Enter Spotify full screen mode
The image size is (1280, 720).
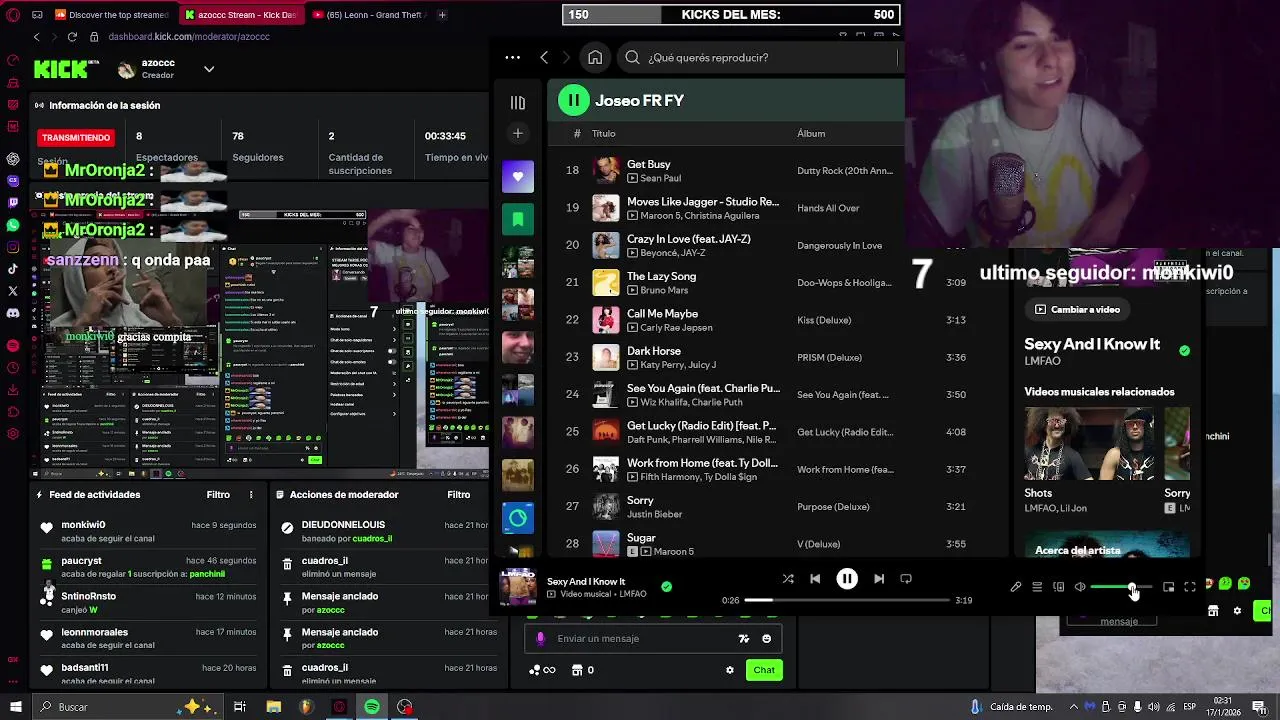(1190, 587)
